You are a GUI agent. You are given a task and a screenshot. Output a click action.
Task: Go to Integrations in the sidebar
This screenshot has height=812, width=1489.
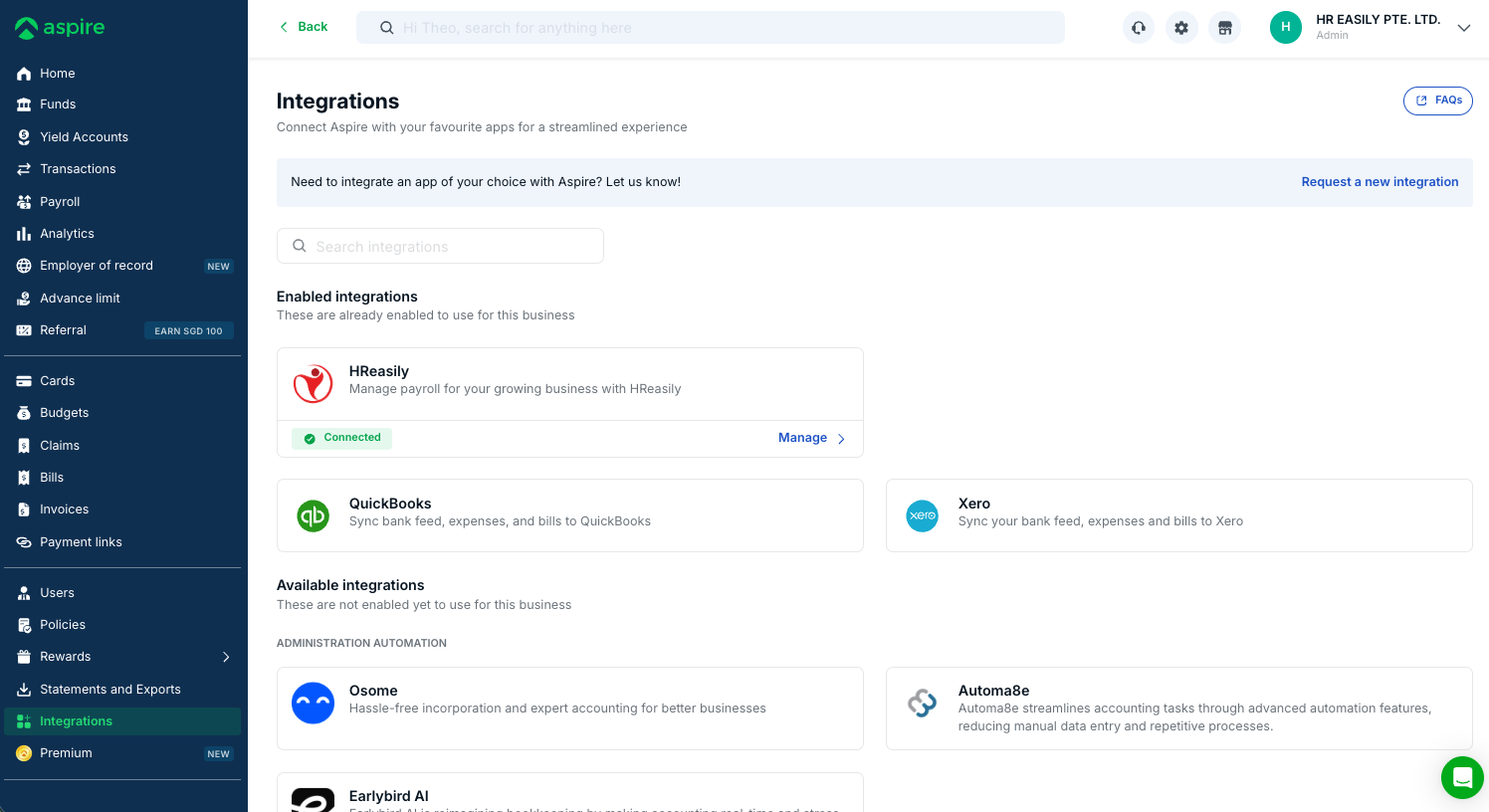[x=122, y=721]
